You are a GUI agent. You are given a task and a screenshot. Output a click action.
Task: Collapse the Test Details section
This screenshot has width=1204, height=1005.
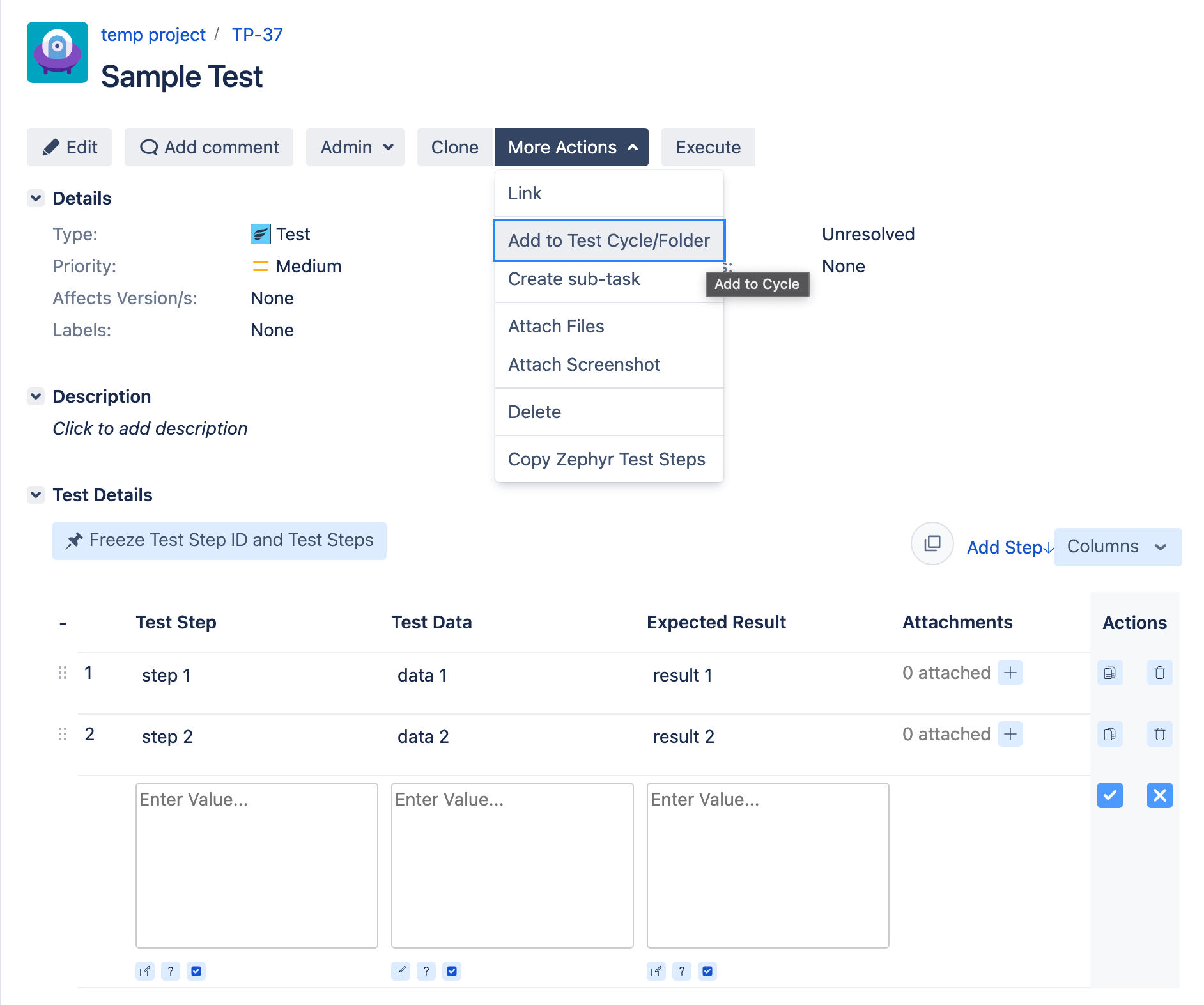coord(36,494)
